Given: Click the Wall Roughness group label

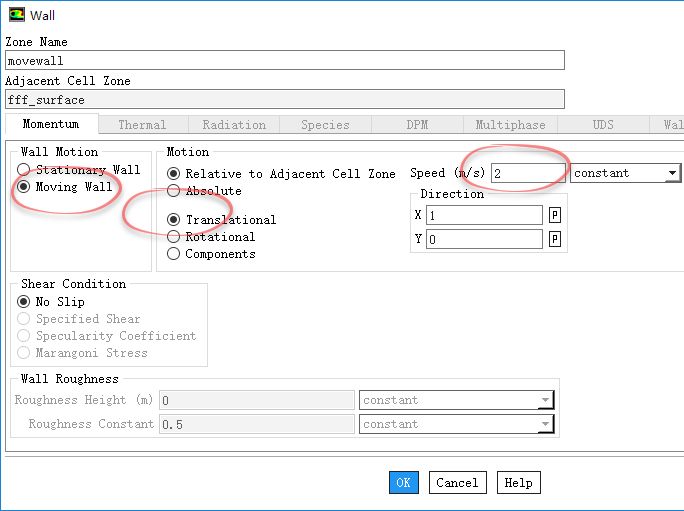Looking at the screenshot, I should click(x=70, y=379).
